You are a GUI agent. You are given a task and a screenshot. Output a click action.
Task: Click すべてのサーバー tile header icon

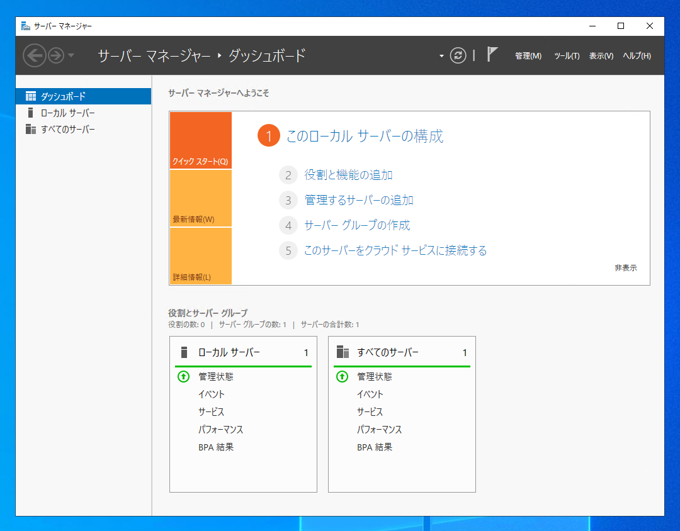343,352
